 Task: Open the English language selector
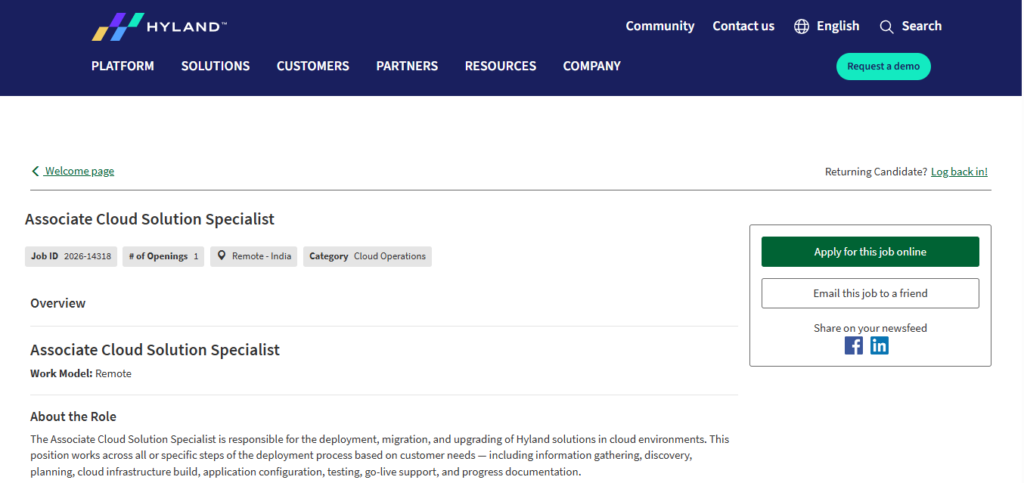[x=838, y=26]
